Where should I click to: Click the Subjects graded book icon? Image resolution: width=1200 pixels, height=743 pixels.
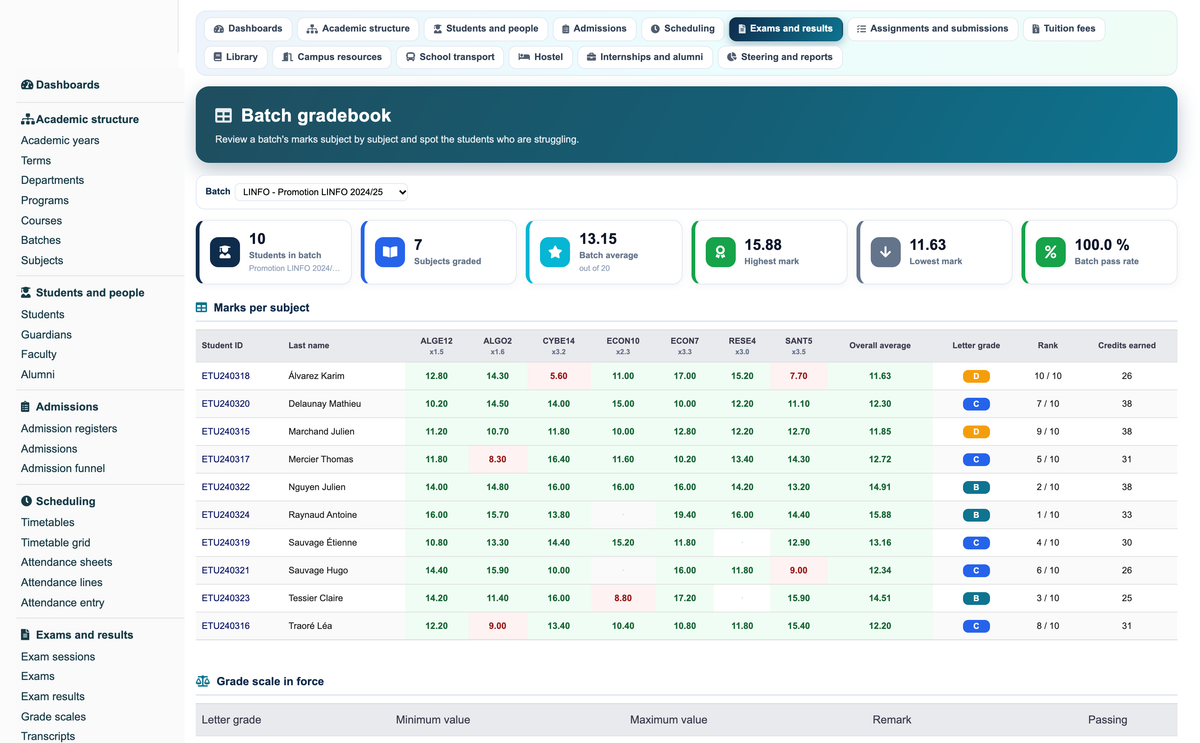390,252
